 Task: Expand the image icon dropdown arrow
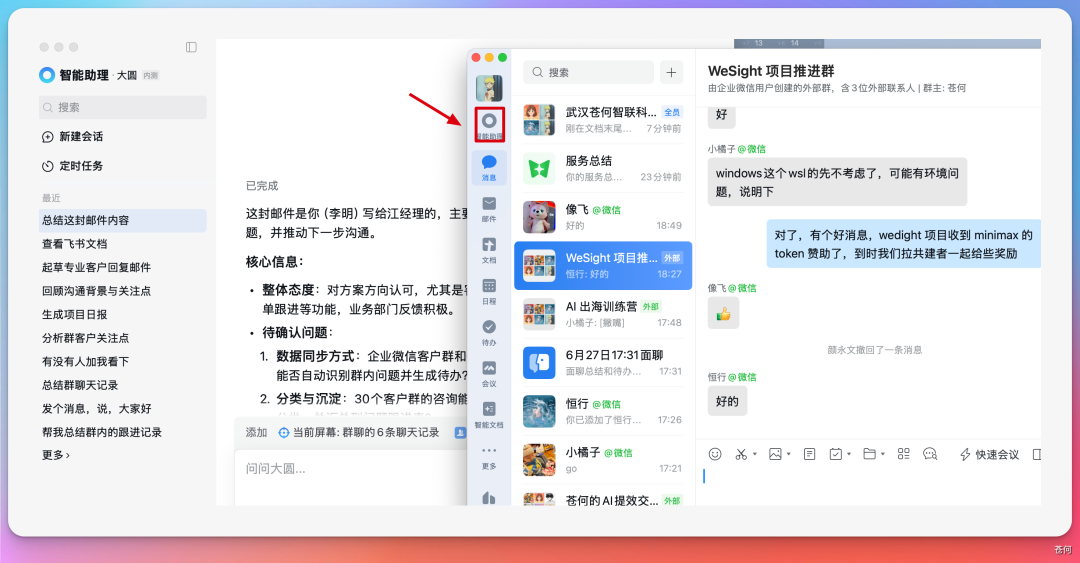(789, 454)
